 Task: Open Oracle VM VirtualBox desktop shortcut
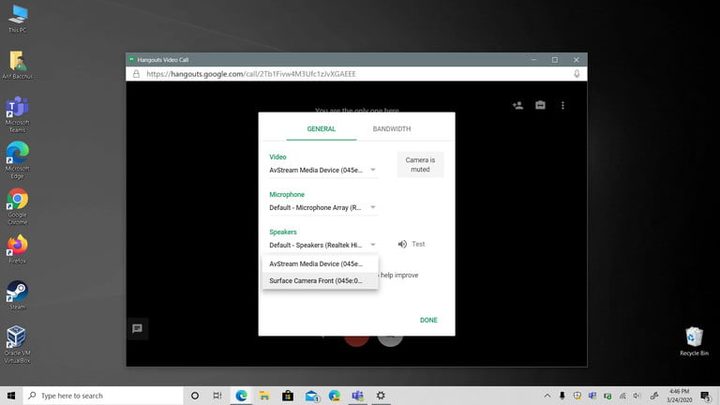tap(17, 344)
